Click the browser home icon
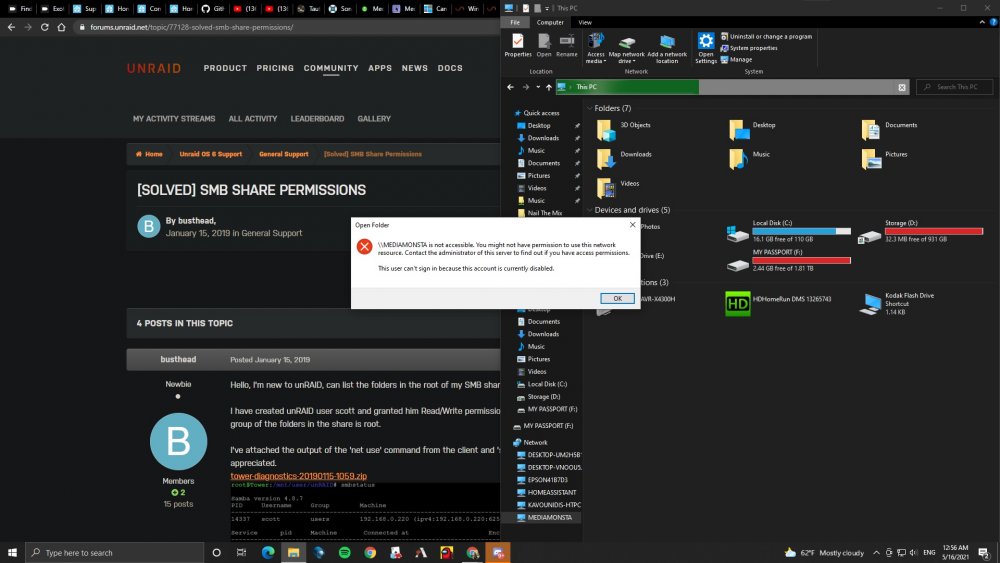The height and width of the screenshot is (563, 1000). 61,27
